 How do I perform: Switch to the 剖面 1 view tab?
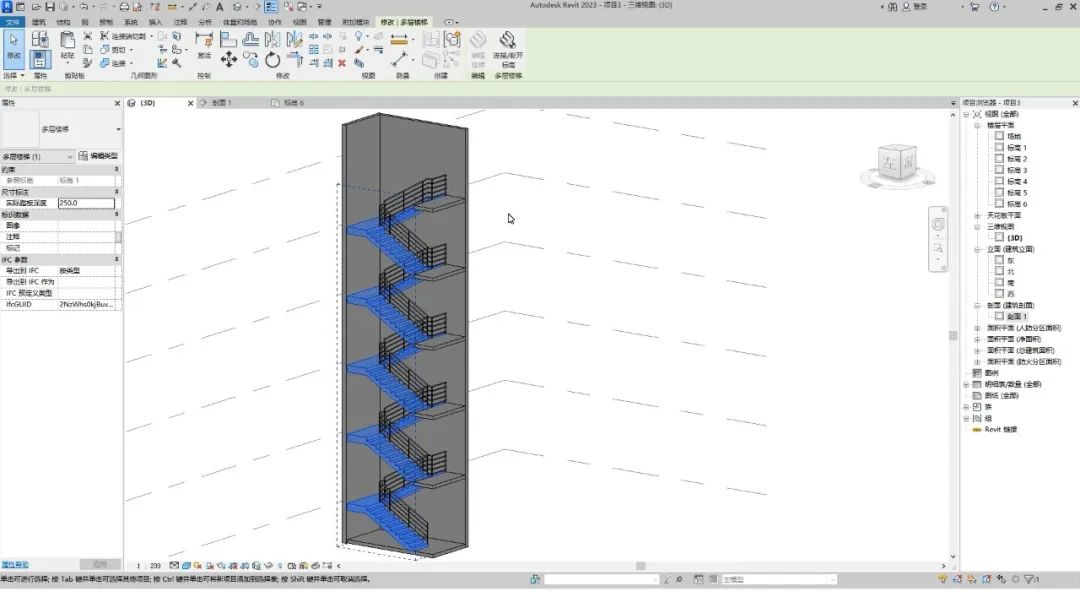[x=220, y=103]
